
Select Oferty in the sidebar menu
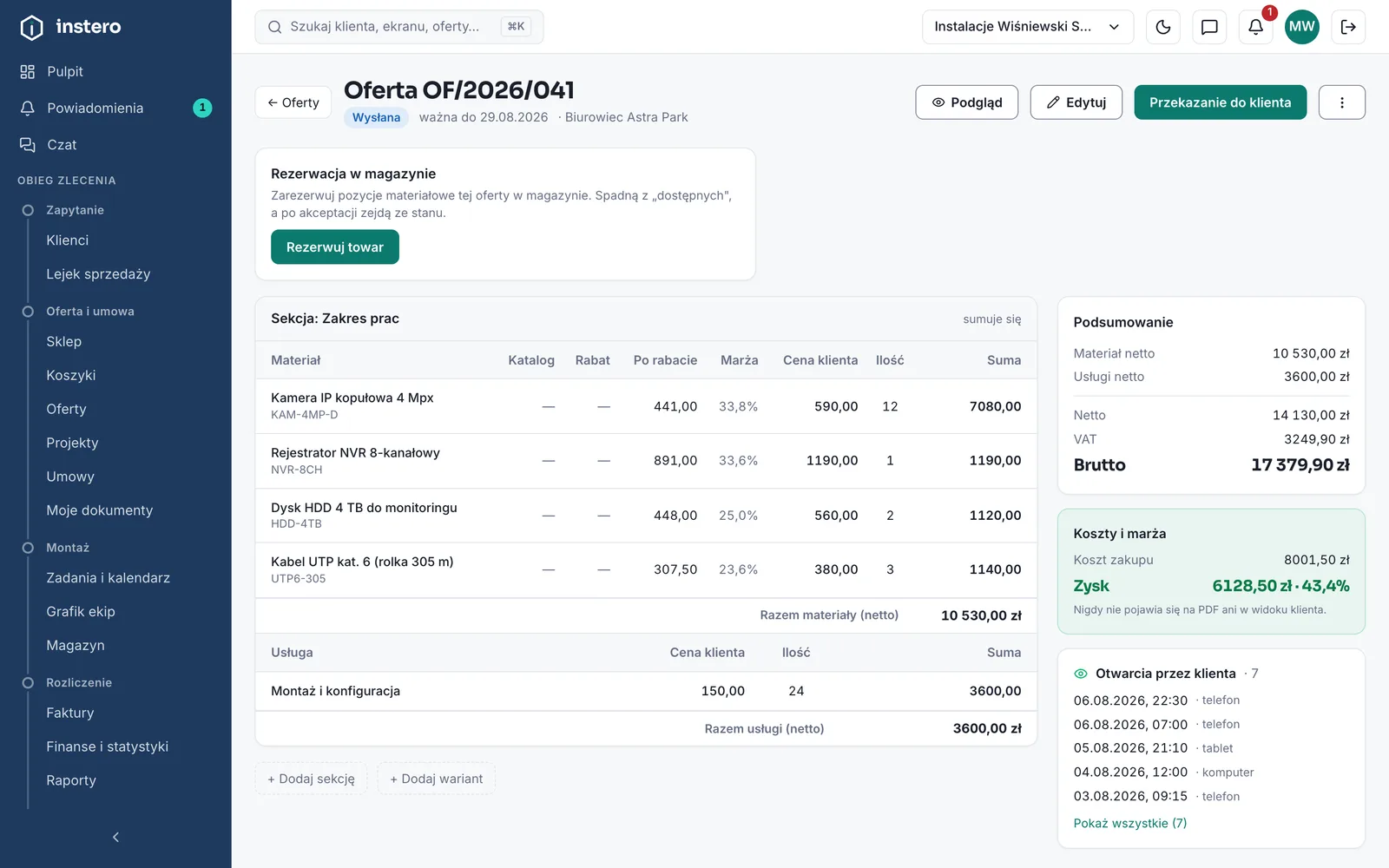pos(67,409)
